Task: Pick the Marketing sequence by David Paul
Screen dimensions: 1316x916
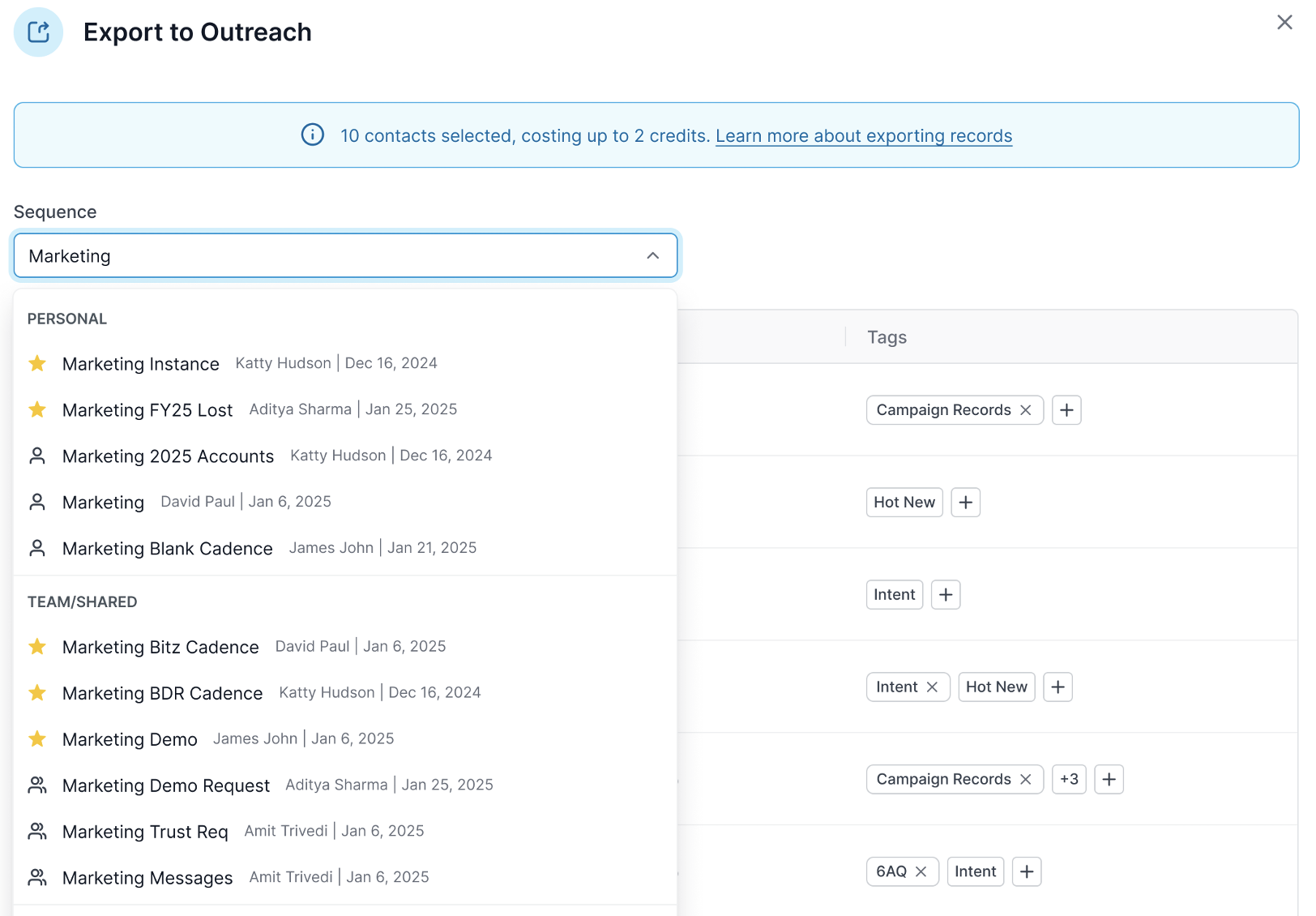Action: point(345,502)
